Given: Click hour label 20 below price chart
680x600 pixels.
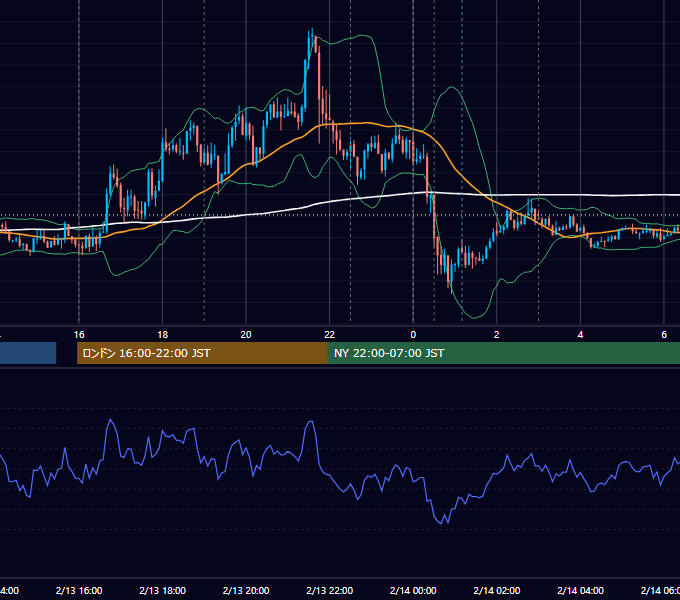Looking at the screenshot, I should tap(246, 335).
